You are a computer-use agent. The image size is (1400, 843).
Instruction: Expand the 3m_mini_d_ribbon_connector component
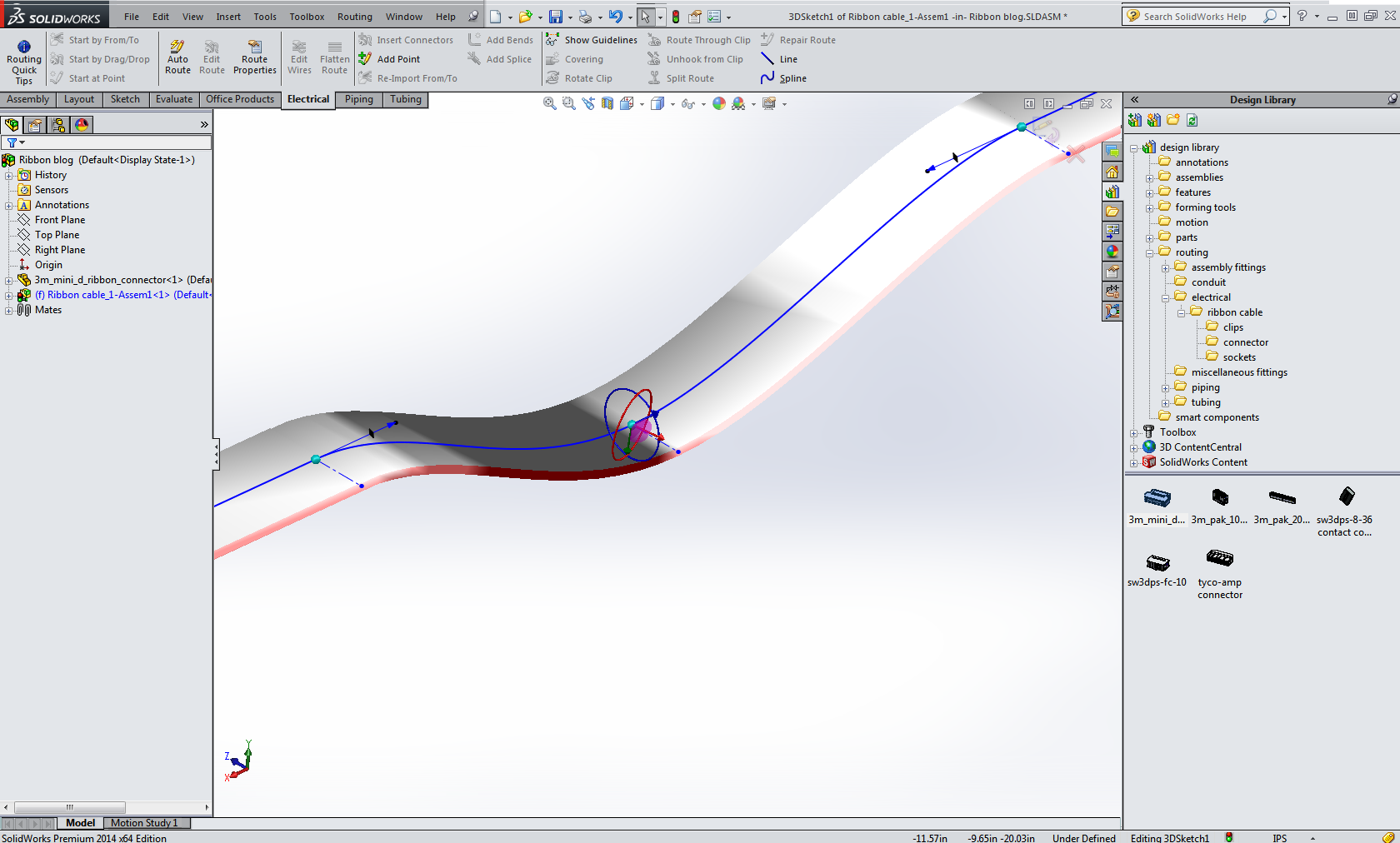pos(8,280)
